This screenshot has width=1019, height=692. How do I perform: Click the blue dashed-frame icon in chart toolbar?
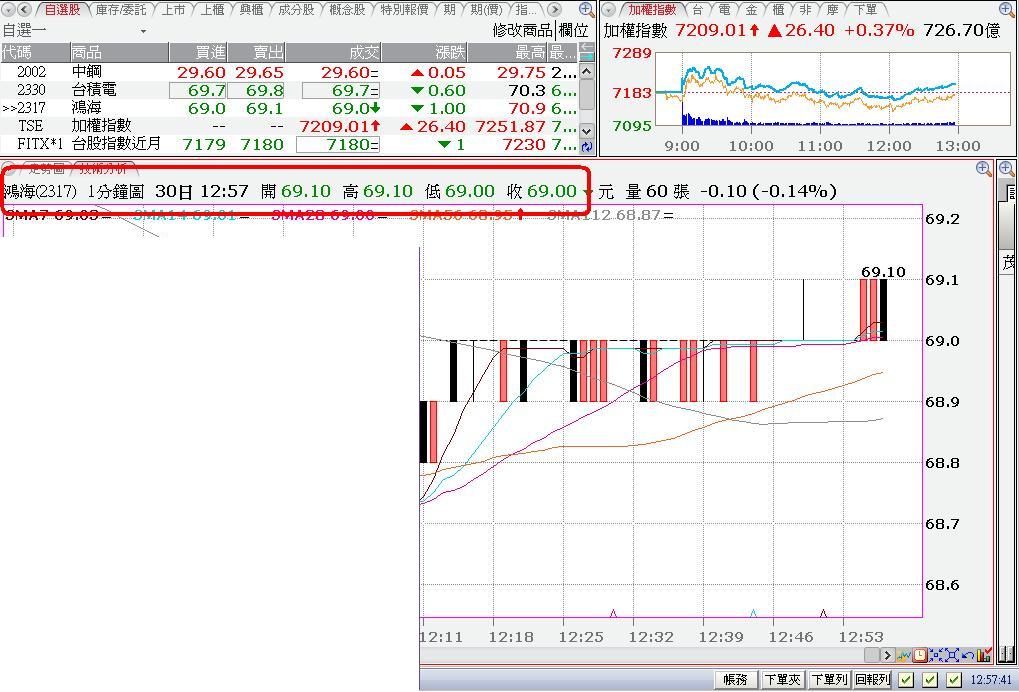[x=936, y=655]
